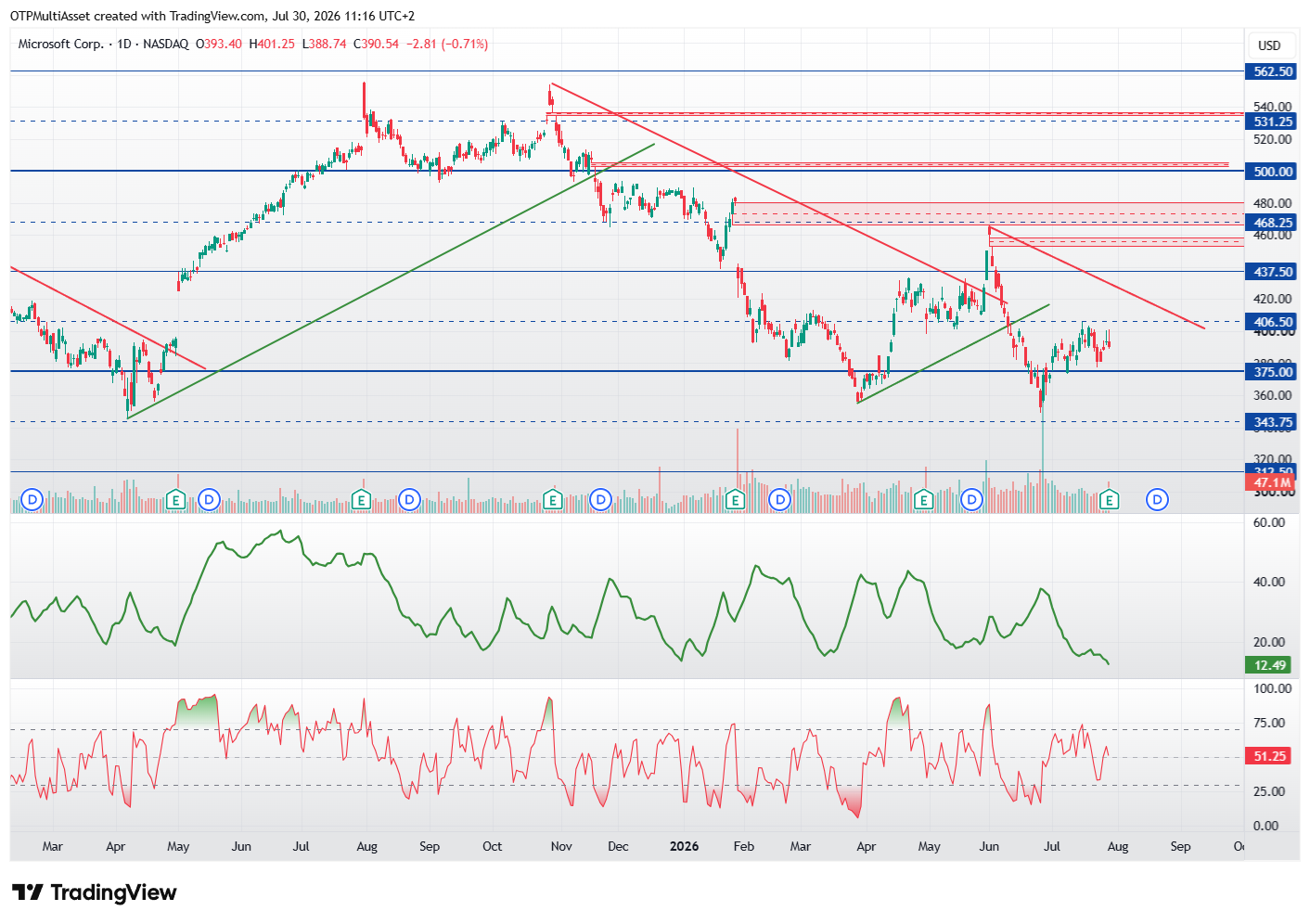Click the earnings E marker near late April 2025

(175, 501)
